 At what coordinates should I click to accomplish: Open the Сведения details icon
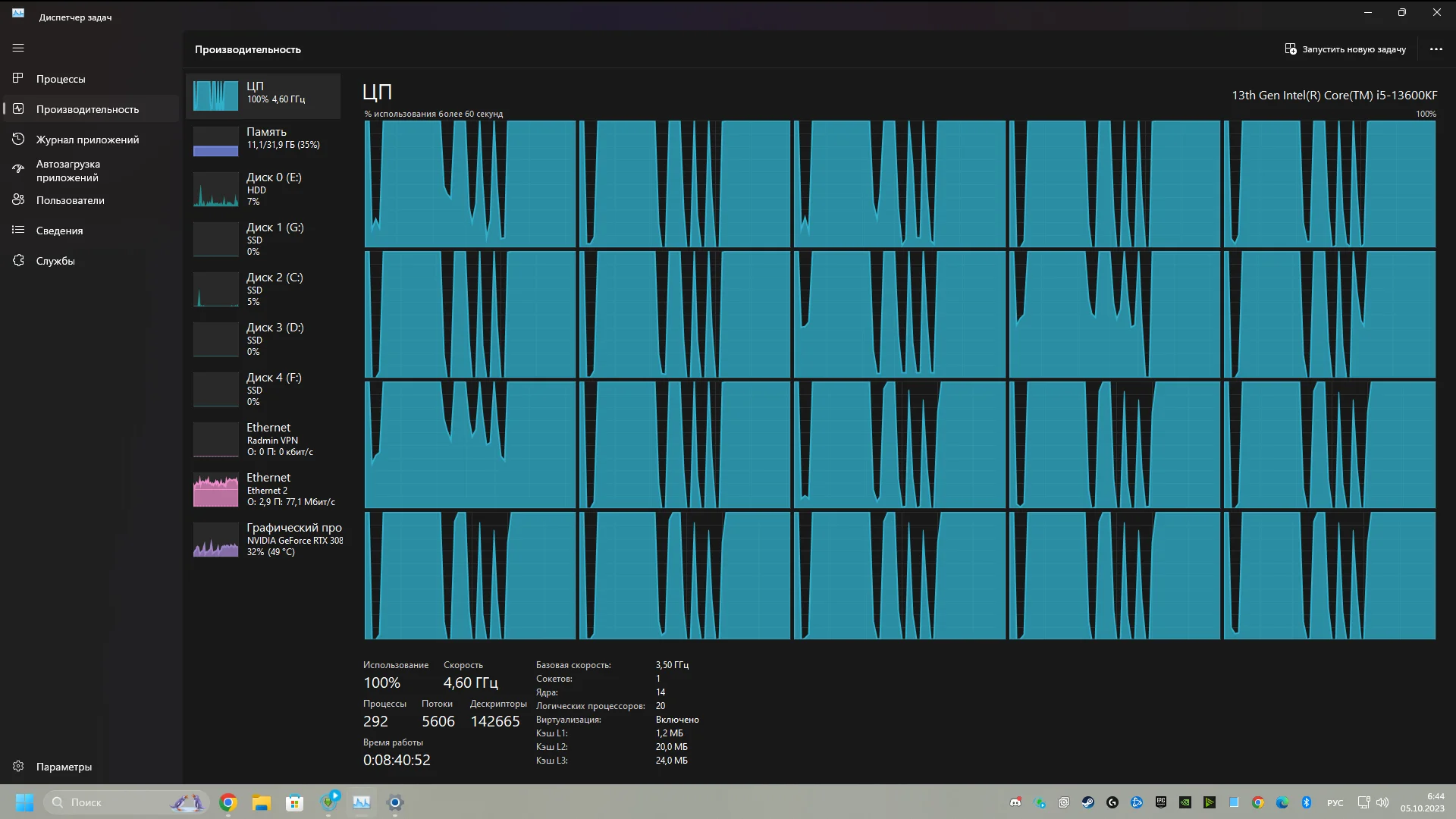click(18, 231)
